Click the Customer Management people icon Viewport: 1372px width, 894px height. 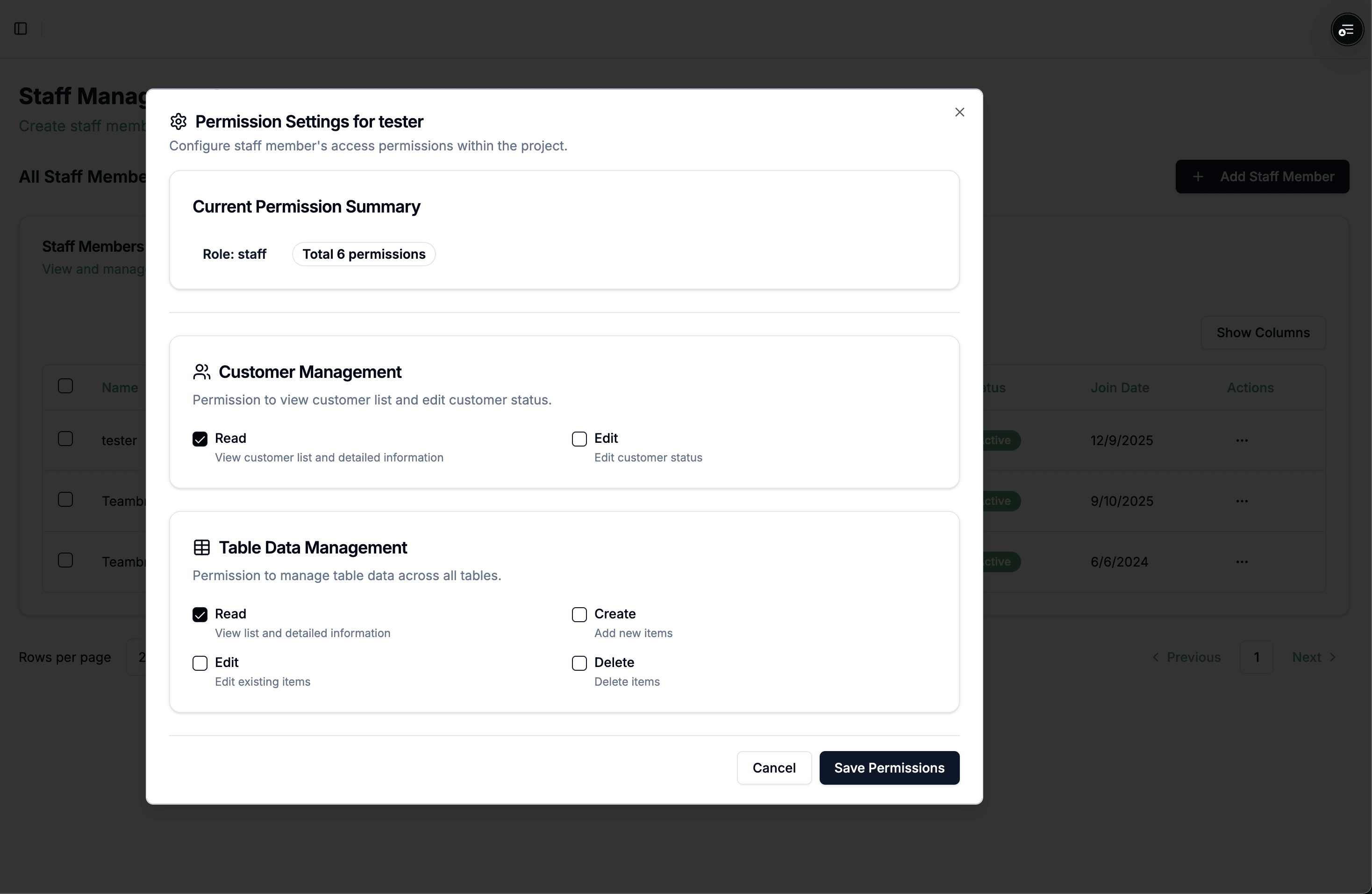[x=202, y=372]
